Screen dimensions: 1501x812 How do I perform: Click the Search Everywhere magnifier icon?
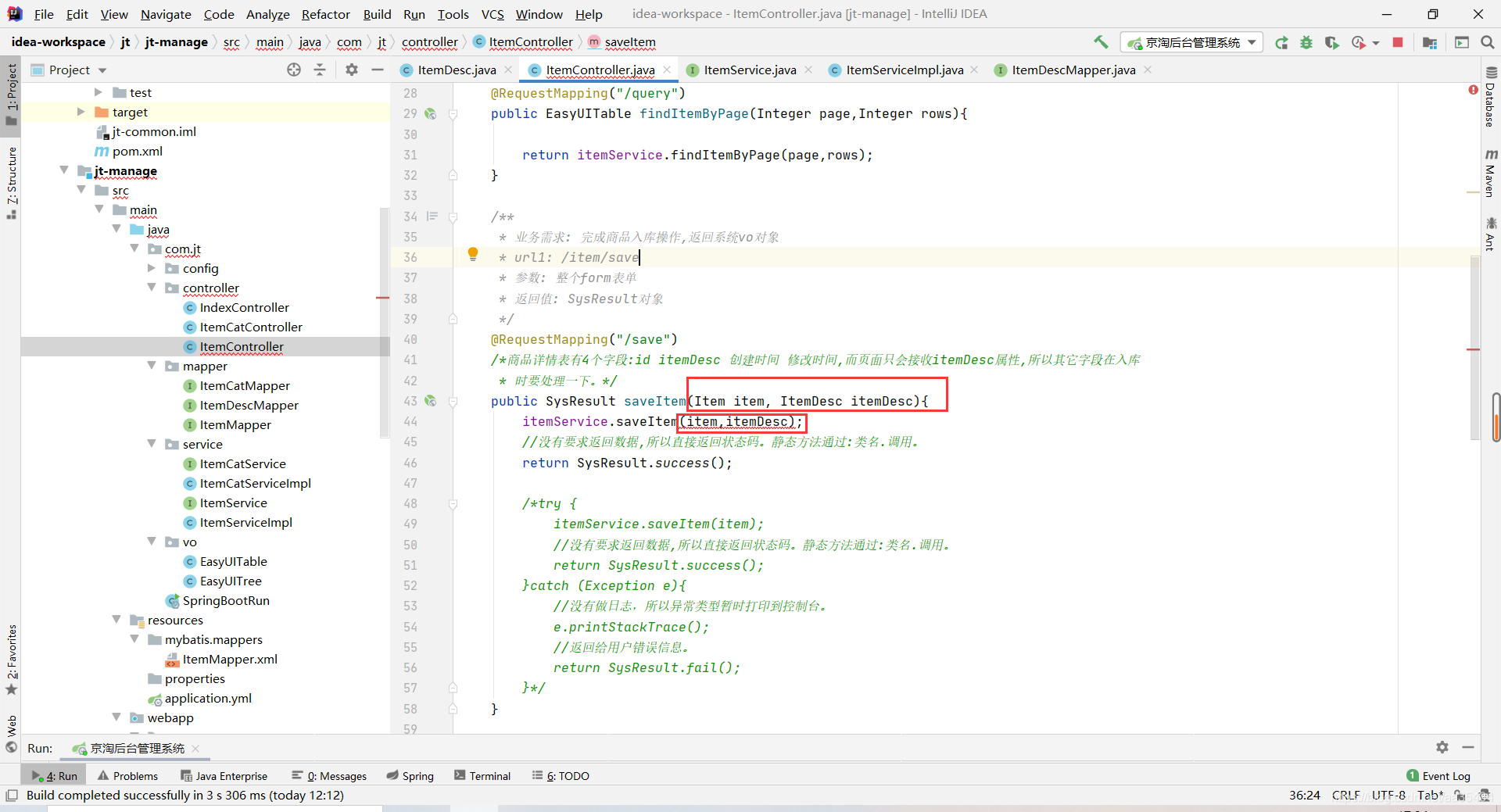1488,42
